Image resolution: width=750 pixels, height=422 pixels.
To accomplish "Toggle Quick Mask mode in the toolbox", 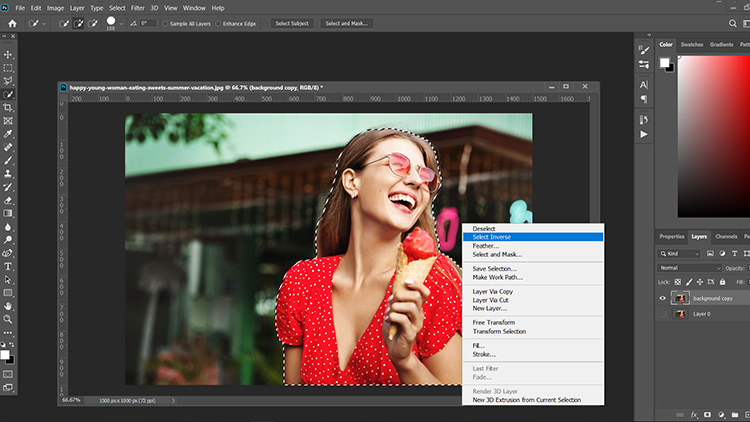I will (x=8, y=374).
